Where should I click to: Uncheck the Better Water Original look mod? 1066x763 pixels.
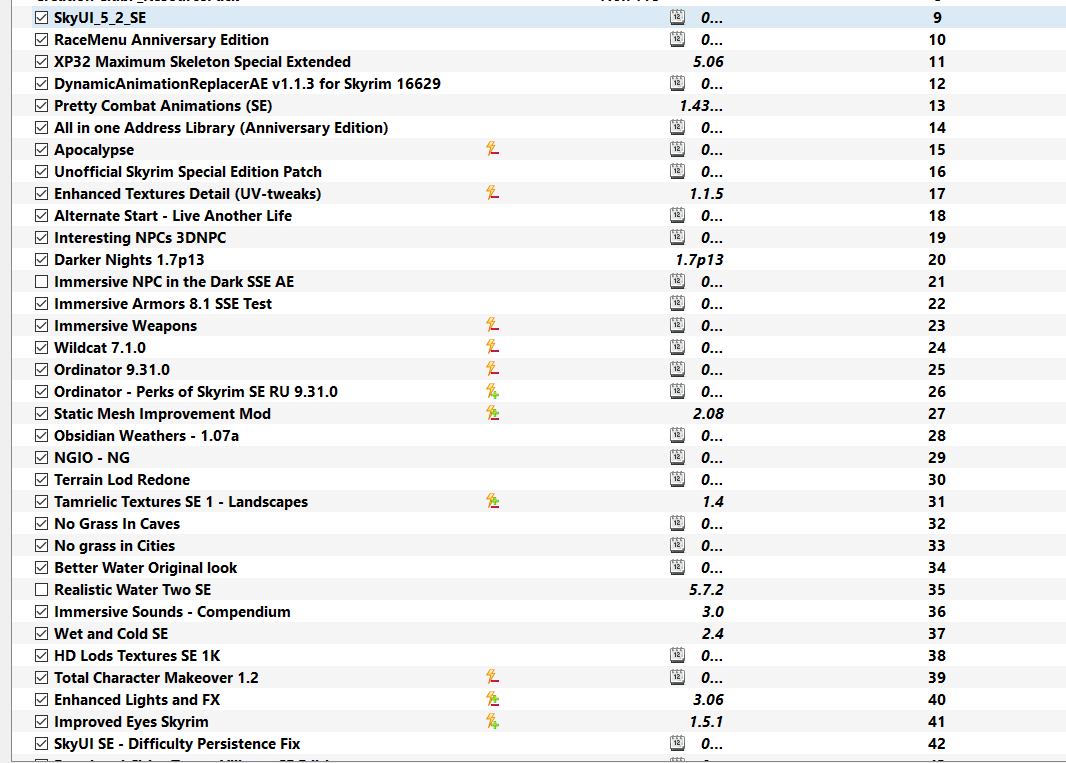coord(41,568)
